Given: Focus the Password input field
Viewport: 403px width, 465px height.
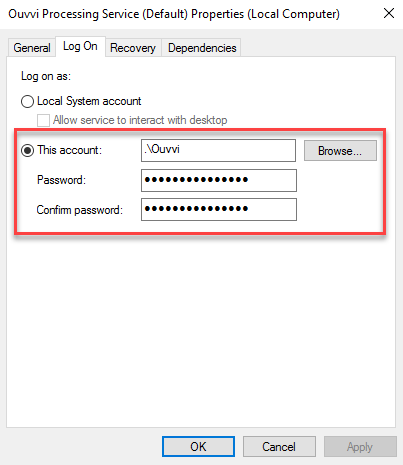Looking at the screenshot, I should tap(219, 180).
